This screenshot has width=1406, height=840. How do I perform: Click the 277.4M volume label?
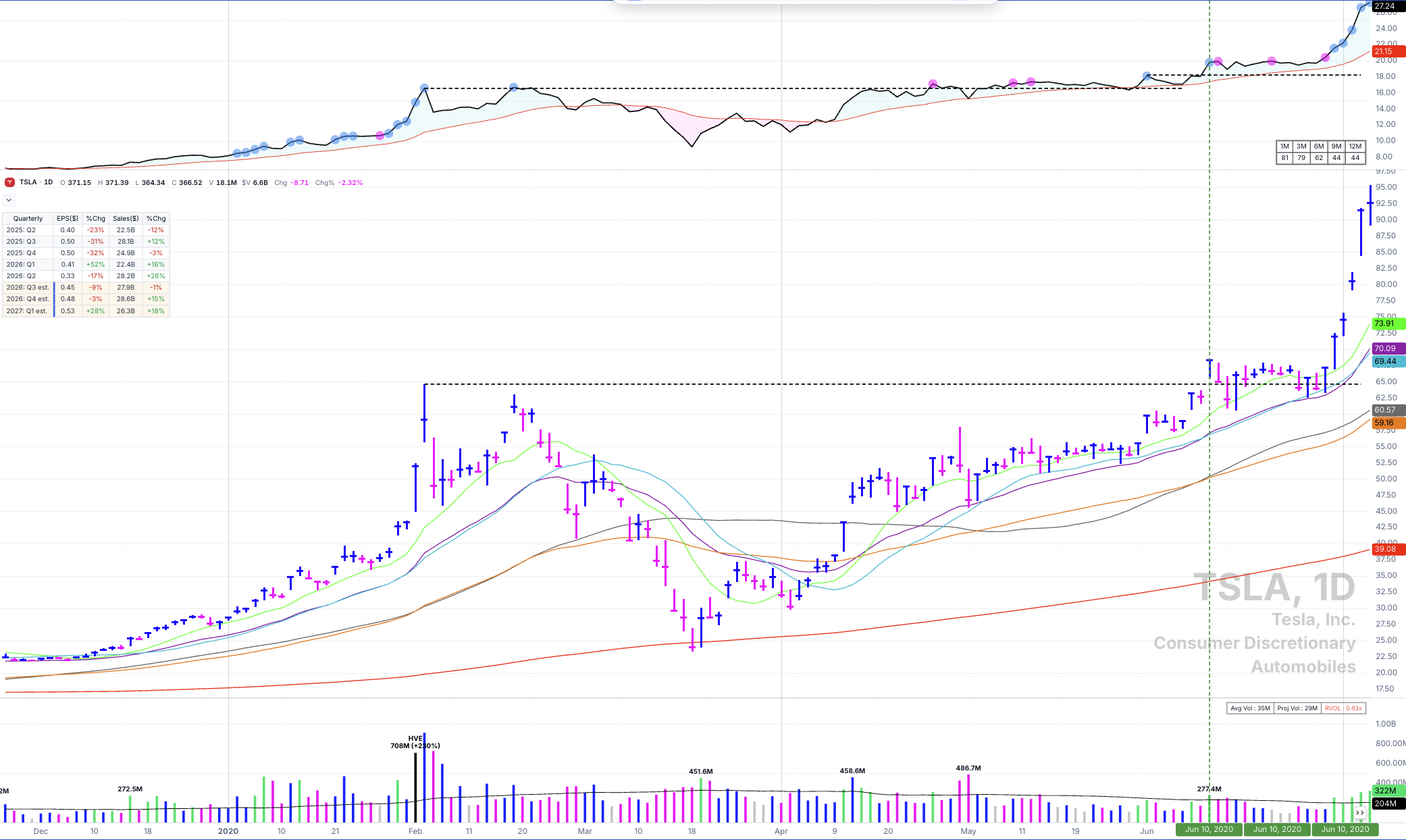tap(1209, 789)
